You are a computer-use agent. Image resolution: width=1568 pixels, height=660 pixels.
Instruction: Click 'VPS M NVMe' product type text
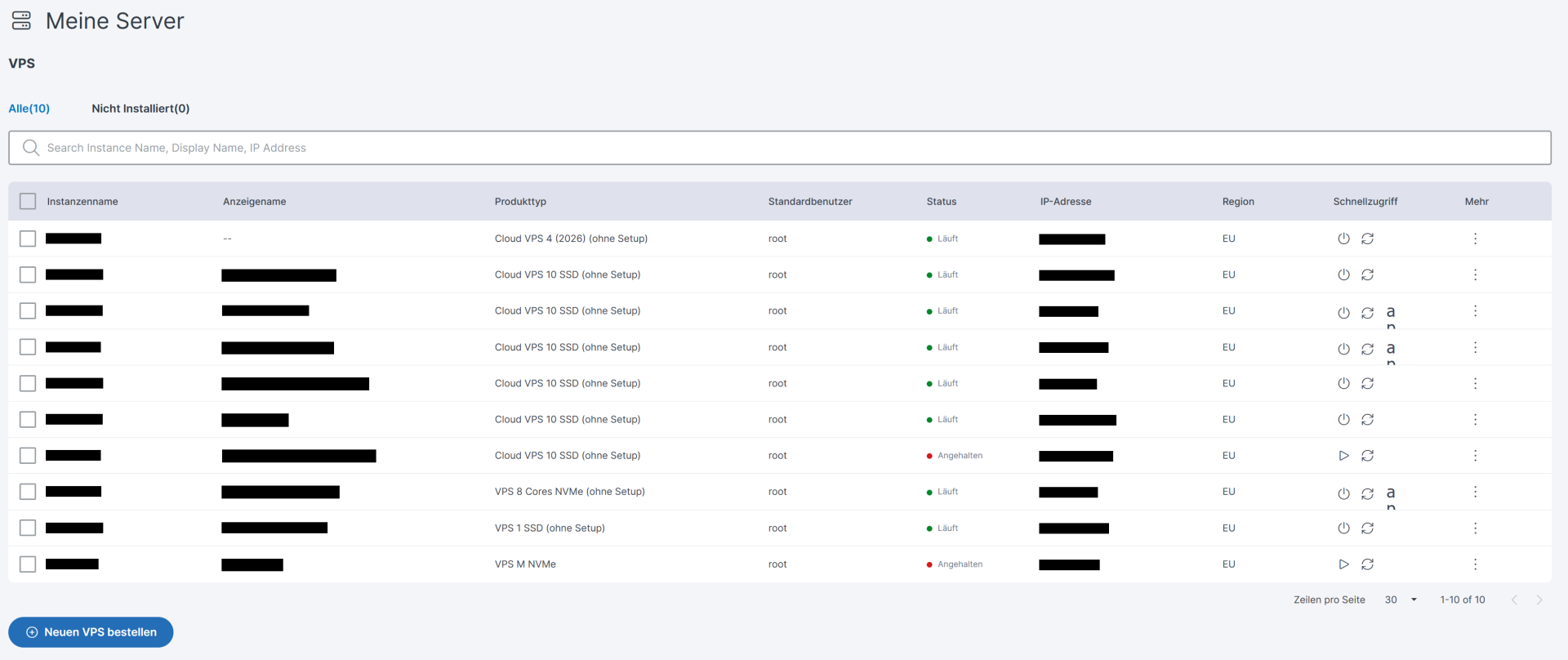coord(525,564)
